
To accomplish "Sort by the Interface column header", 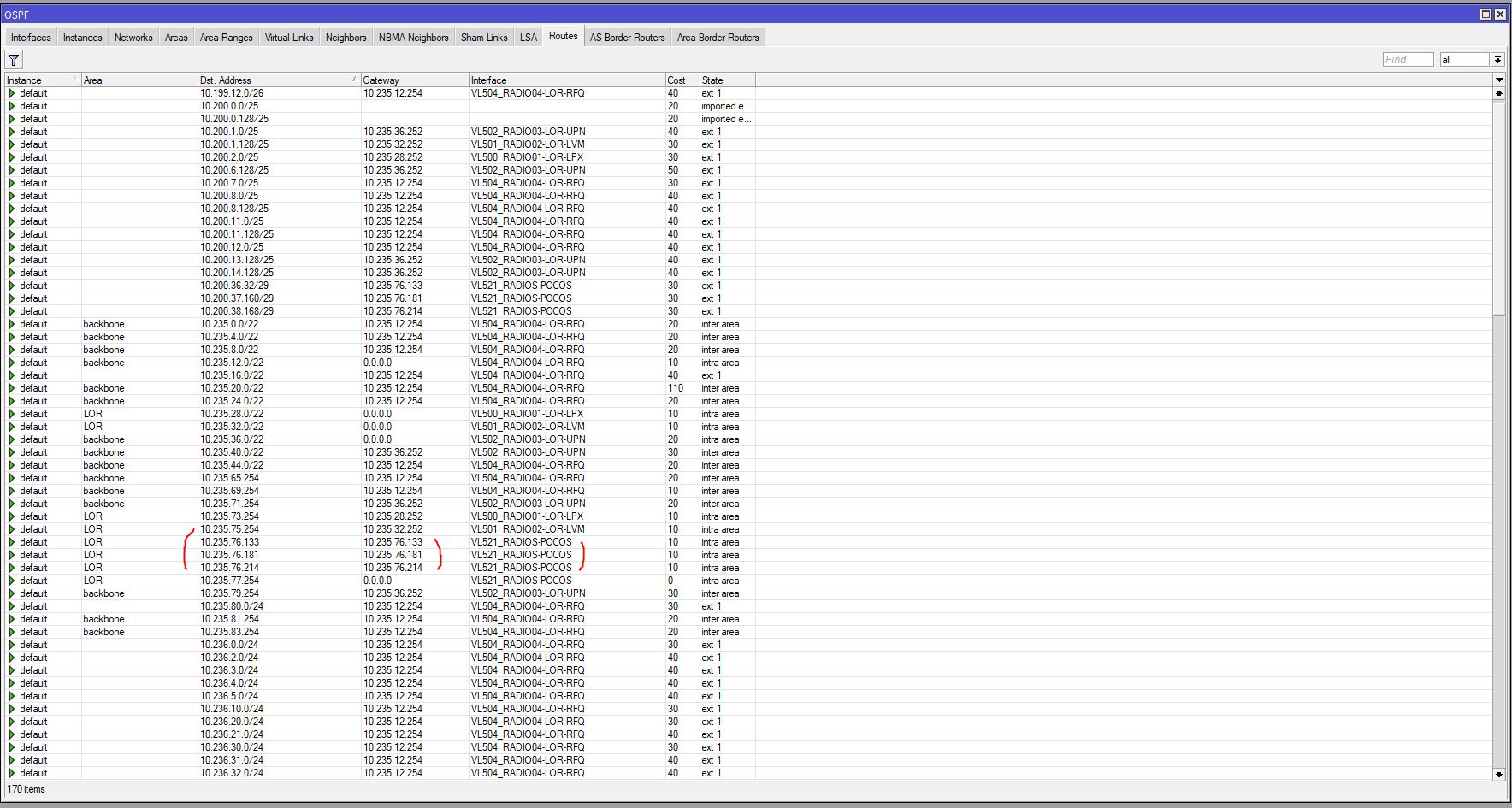I will 567,80.
